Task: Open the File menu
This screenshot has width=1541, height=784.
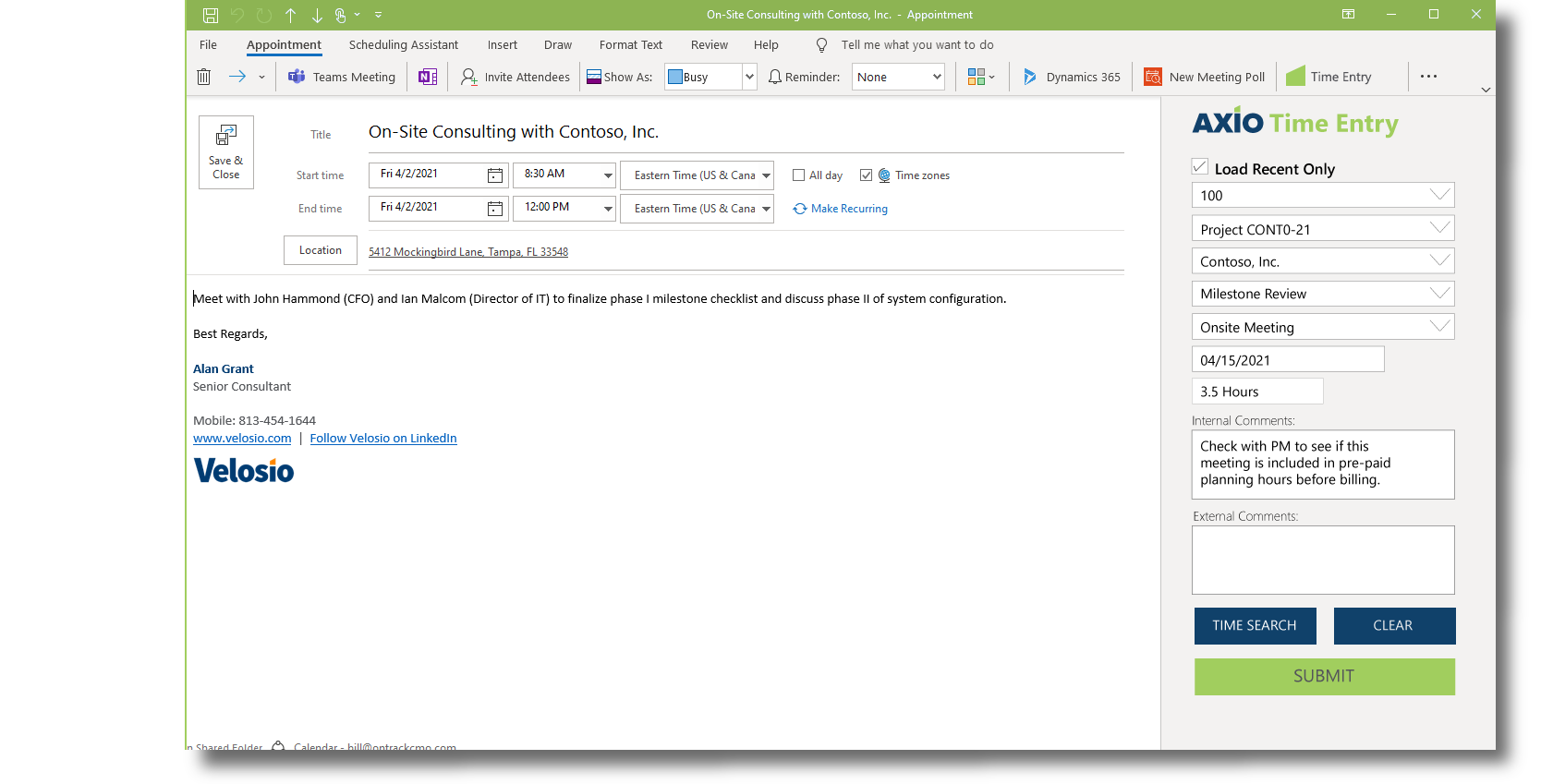Action: (x=208, y=44)
